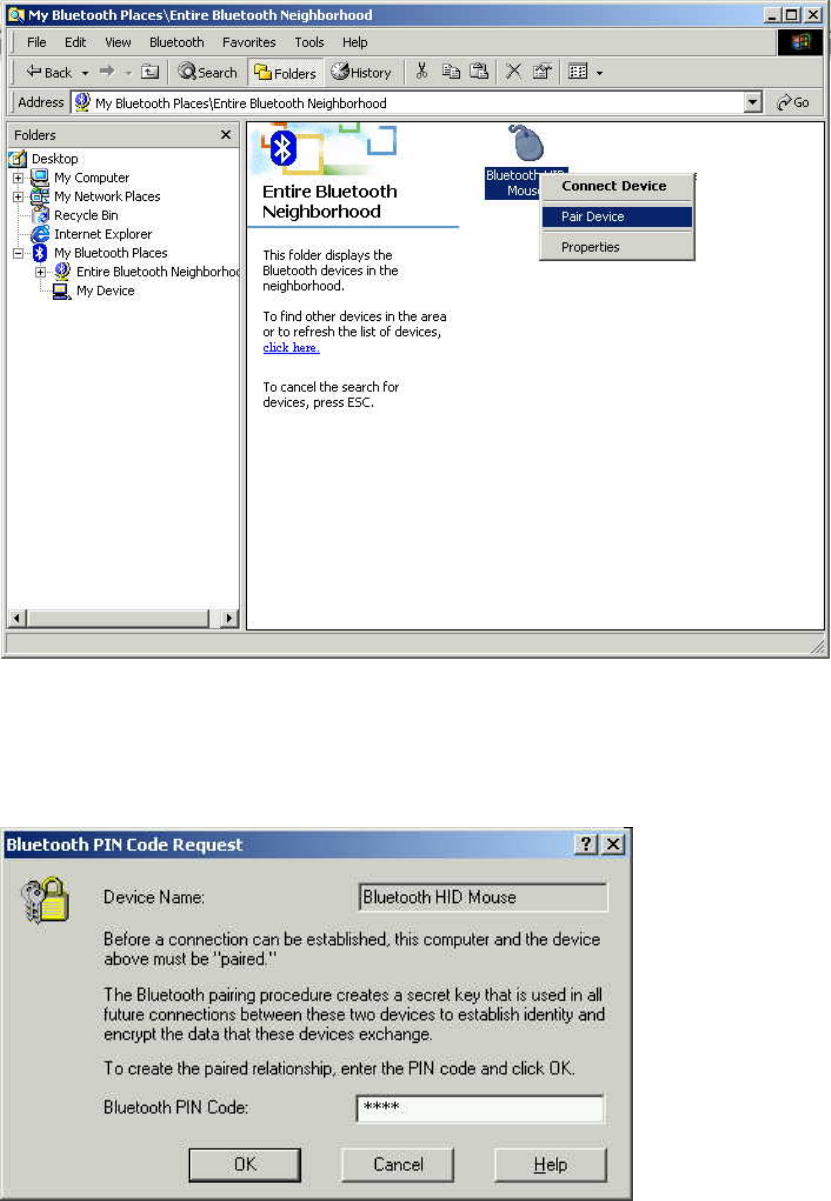Expand Entire Bluetooth Neighborhood node
This screenshot has width=831, height=1201.
(40, 271)
